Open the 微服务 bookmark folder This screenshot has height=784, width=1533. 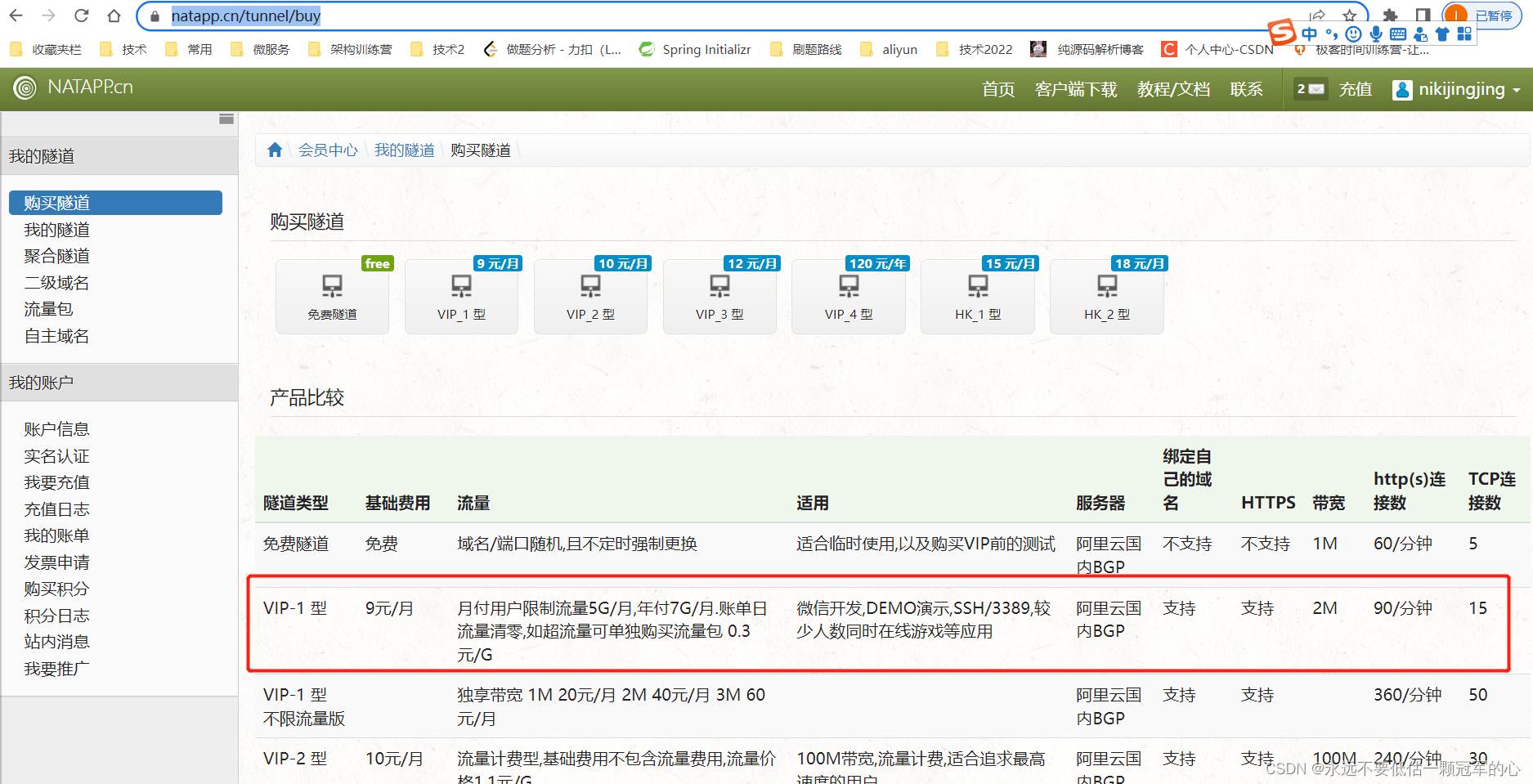click(x=261, y=49)
